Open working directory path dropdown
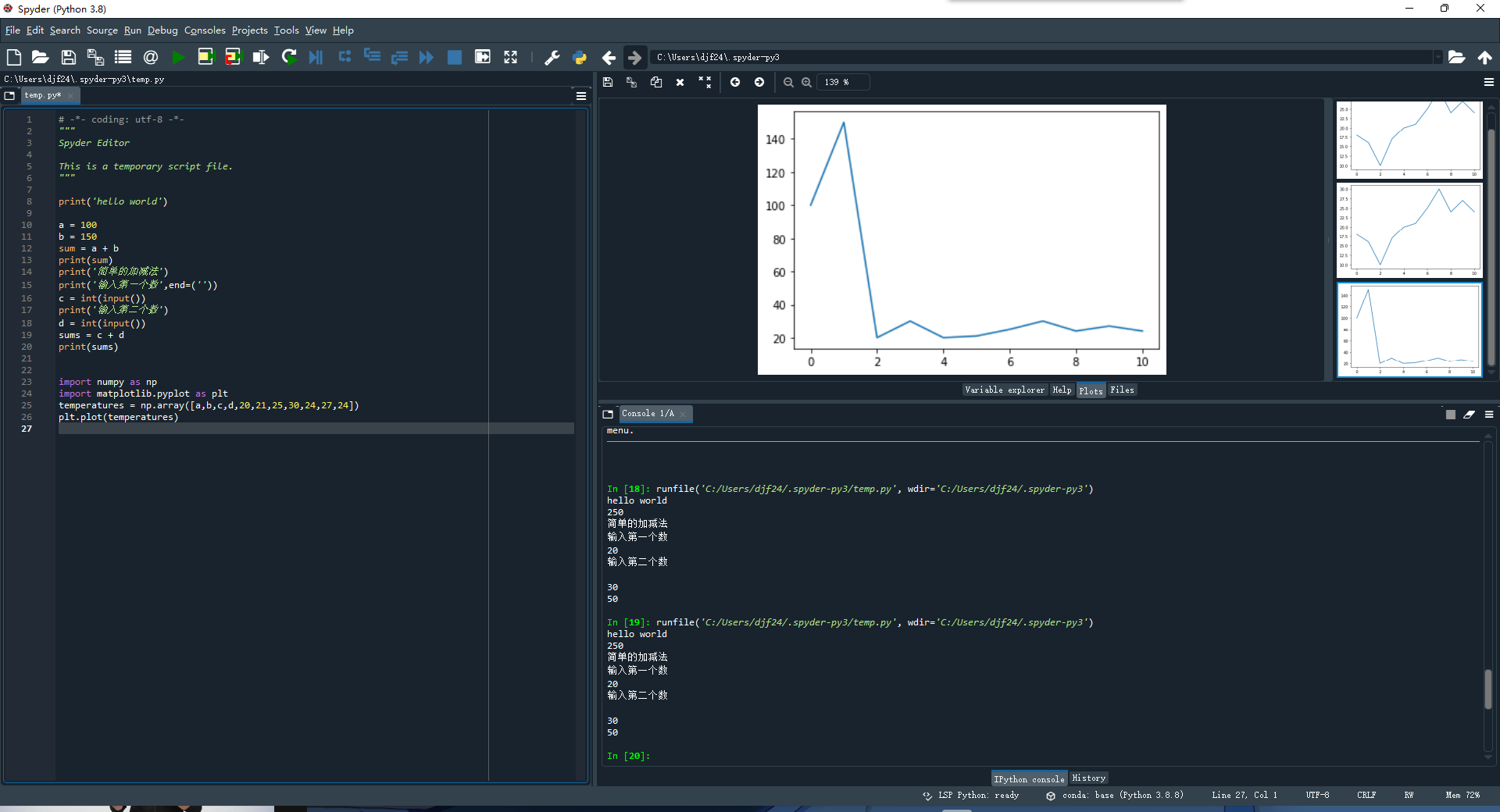 (x=1437, y=57)
